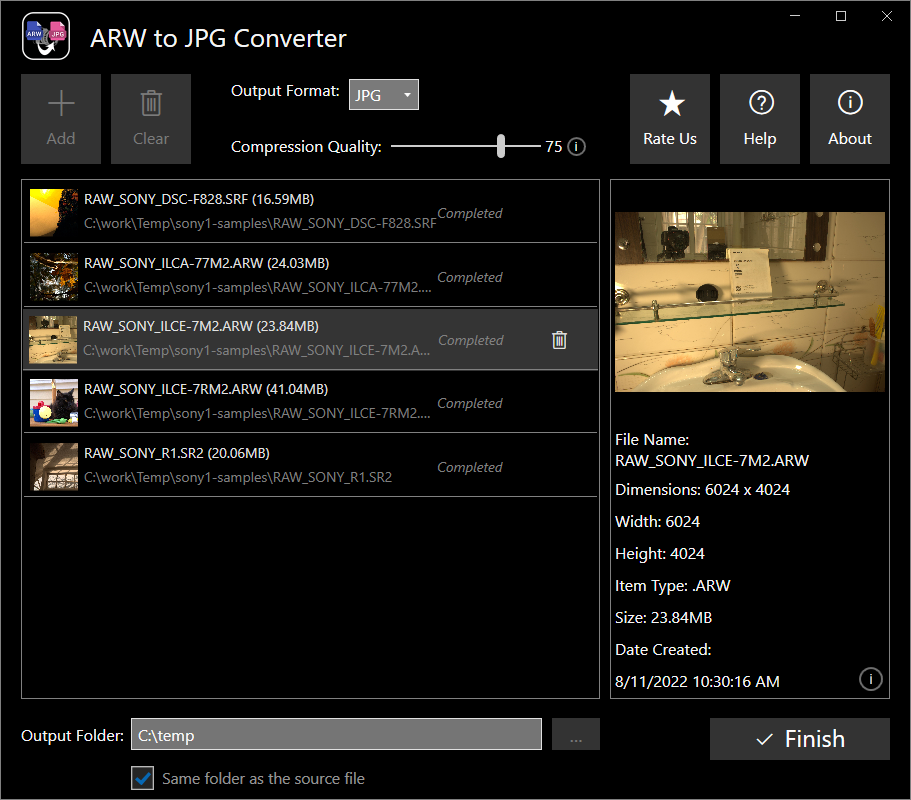Select the RAW_SONY_R1.SR2 file name
The image size is (911, 800).
click(x=177, y=453)
